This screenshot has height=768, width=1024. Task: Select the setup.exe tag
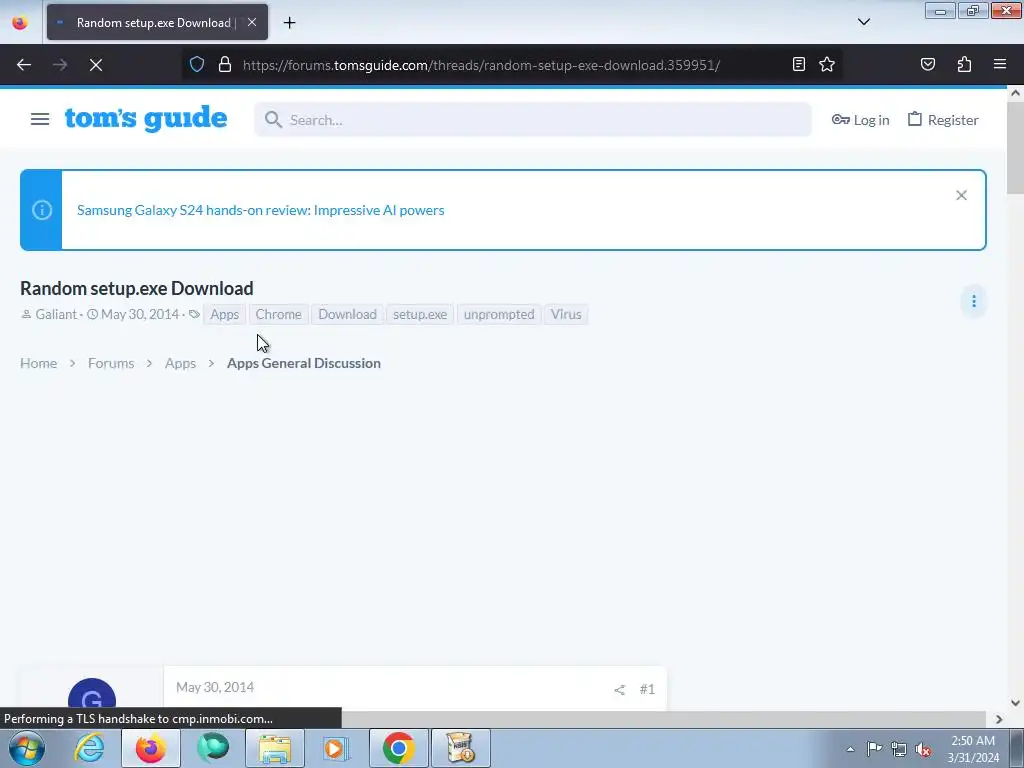(420, 314)
